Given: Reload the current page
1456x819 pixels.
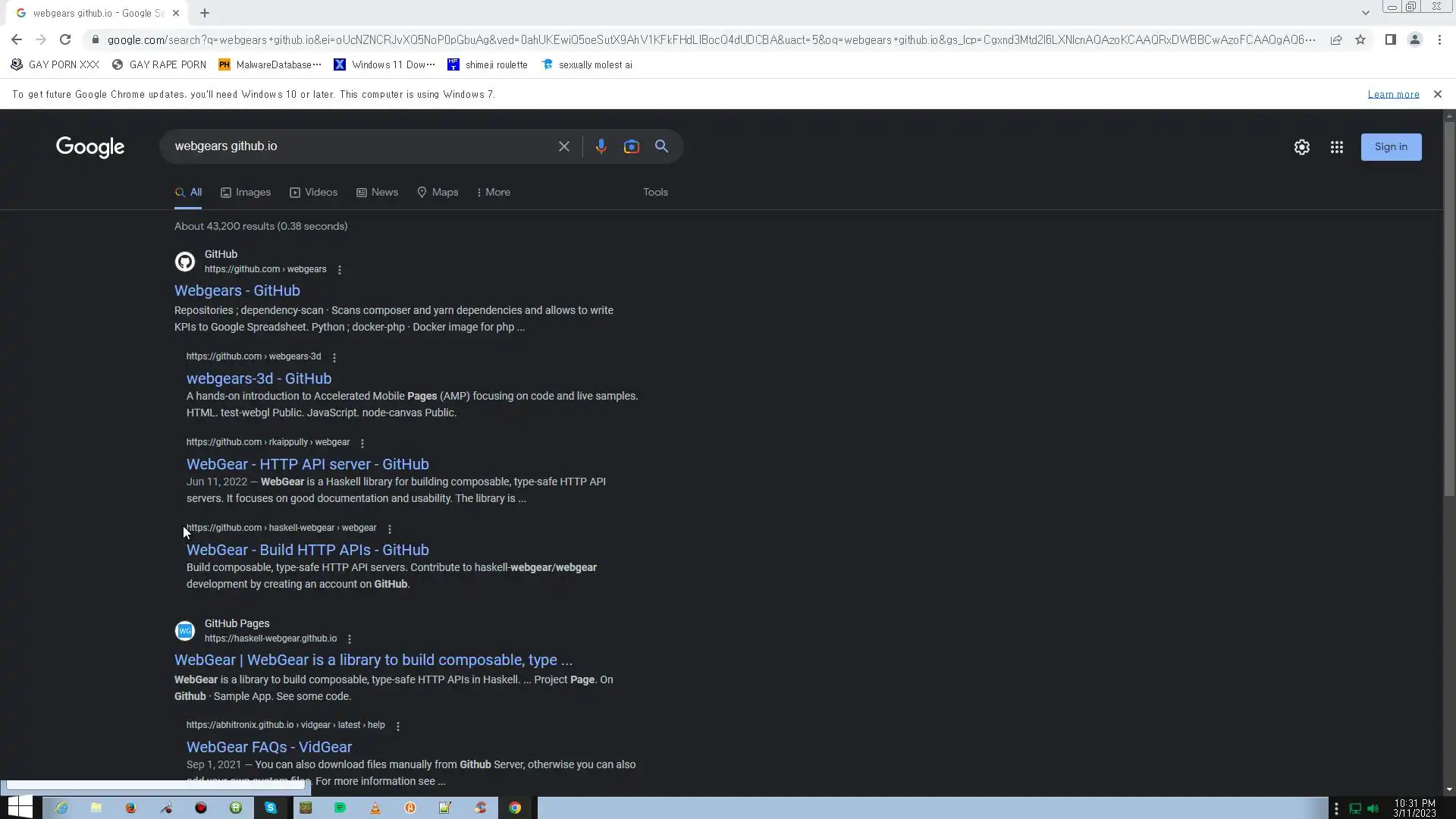Looking at the screenshot, I should click(65, 39).
